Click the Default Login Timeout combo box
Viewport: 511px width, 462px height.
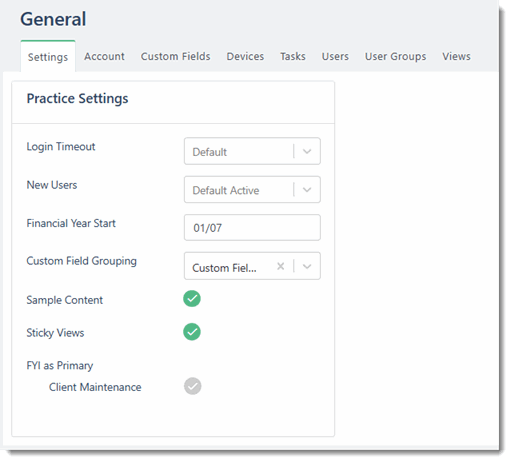pos(252,151)
